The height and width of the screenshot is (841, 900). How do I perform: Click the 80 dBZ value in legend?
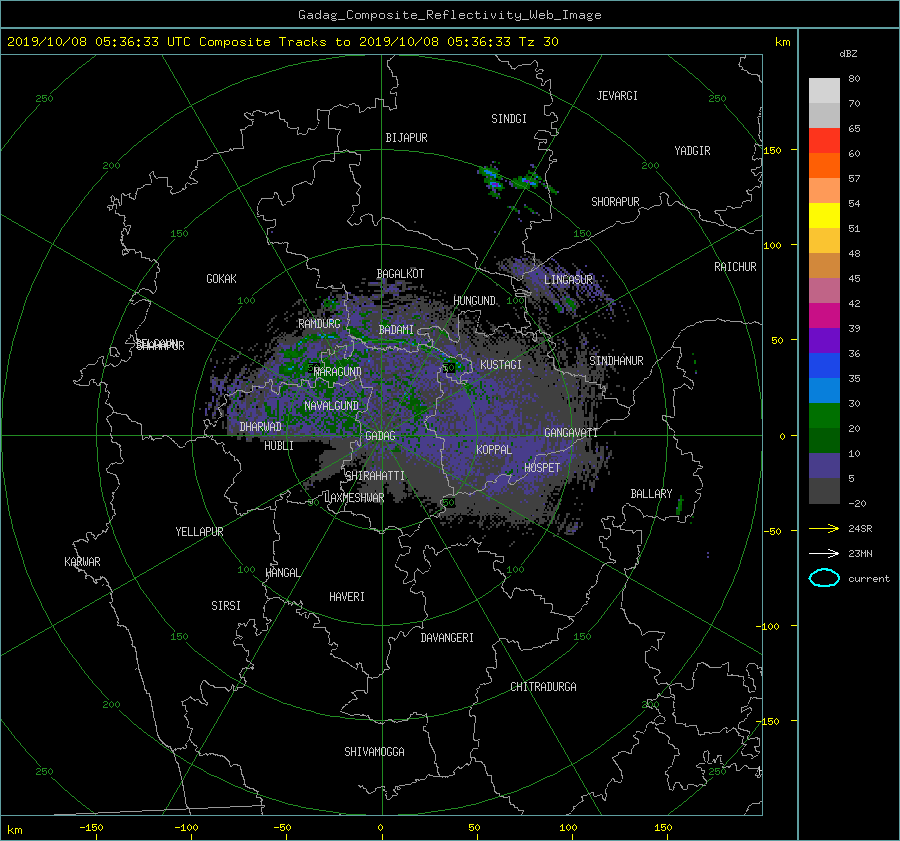tap(854, 79)
